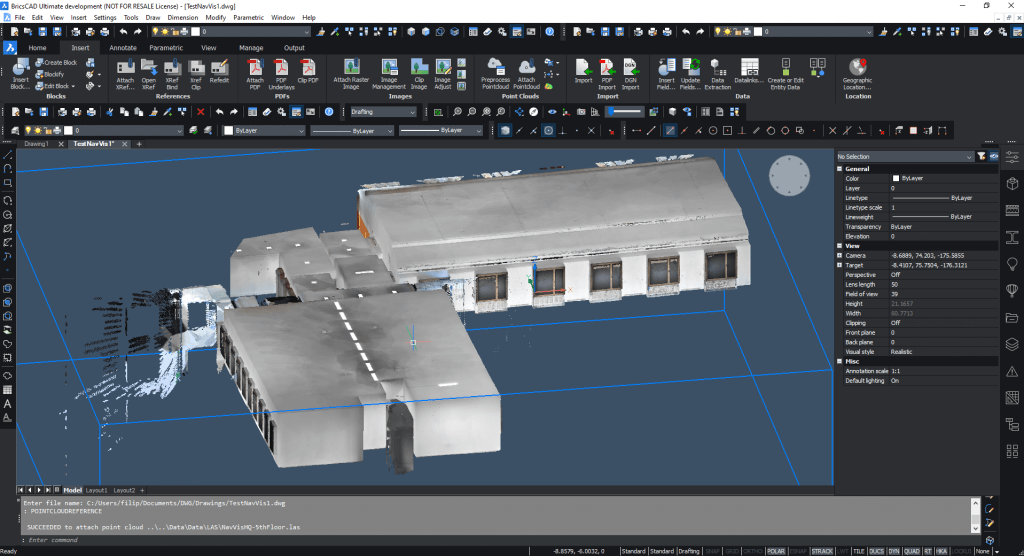Open Layout2 tab
Image resolution: width=1024 pixels, height=556 pixels.
pyautogui.click(x=124, y=490)
